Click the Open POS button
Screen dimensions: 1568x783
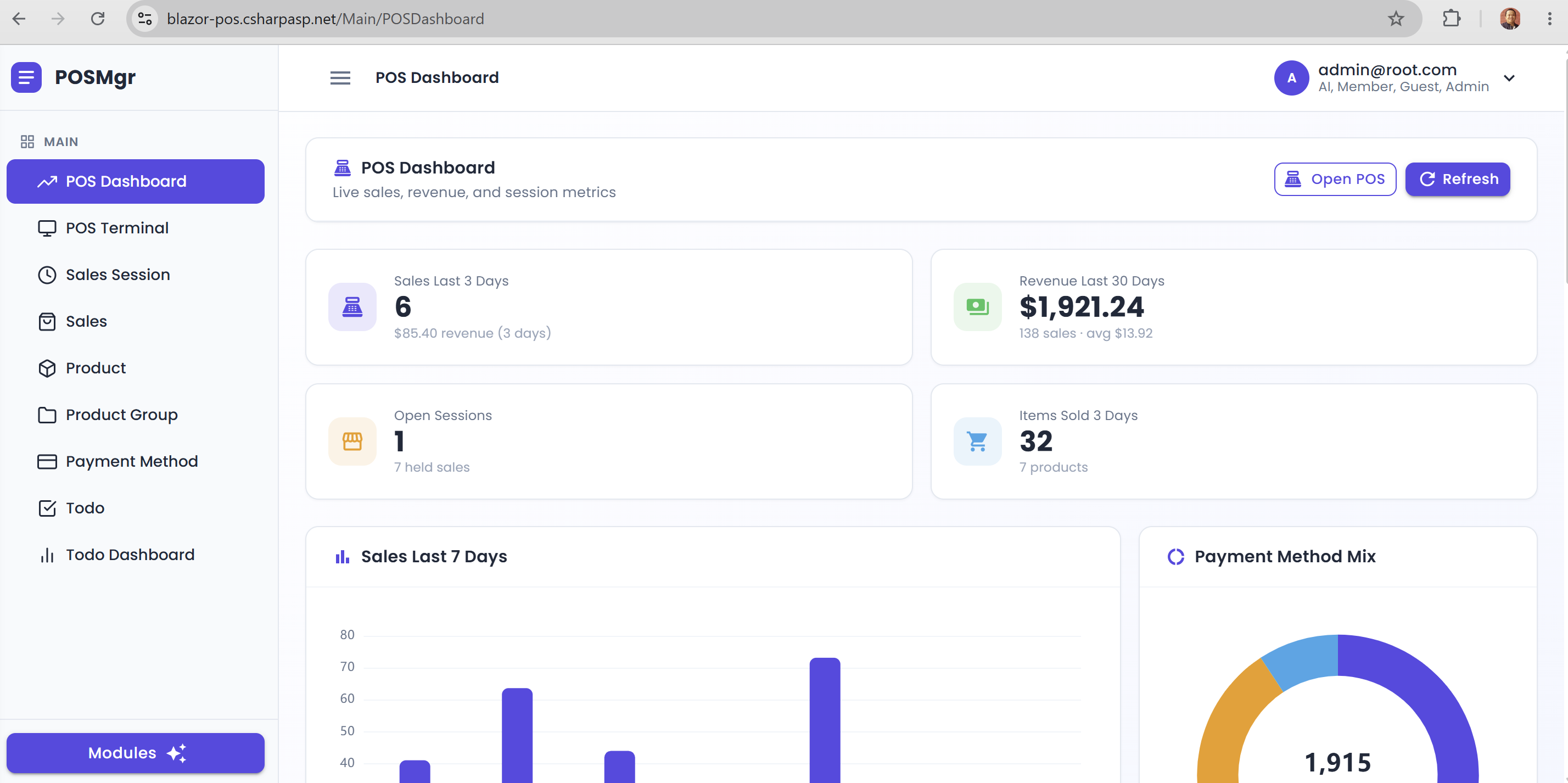(x=1335, y=179)
